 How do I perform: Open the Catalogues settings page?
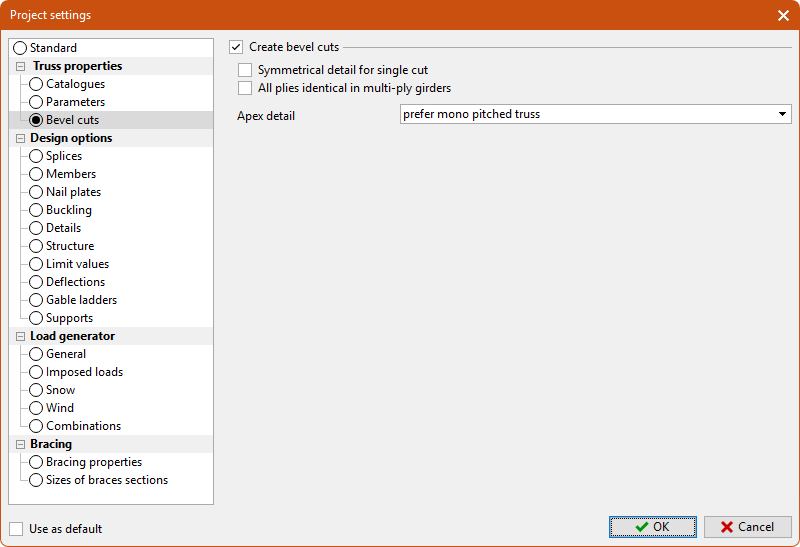[x=37, y=84]
